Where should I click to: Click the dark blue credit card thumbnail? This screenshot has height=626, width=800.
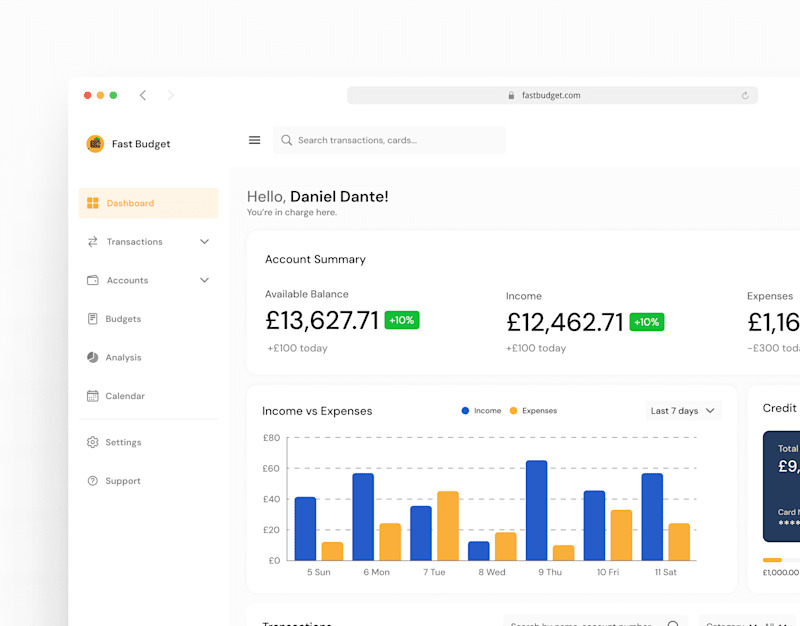click(781, 486)
